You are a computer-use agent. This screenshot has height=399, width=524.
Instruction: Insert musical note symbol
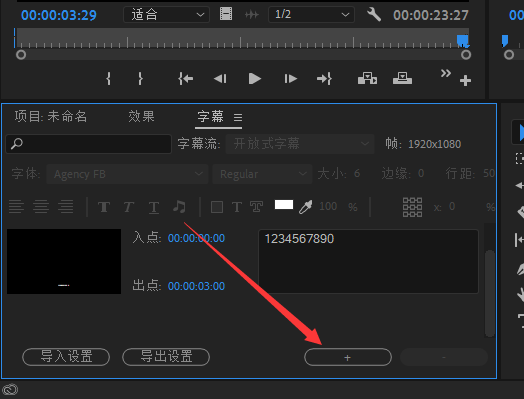point(179,207)
